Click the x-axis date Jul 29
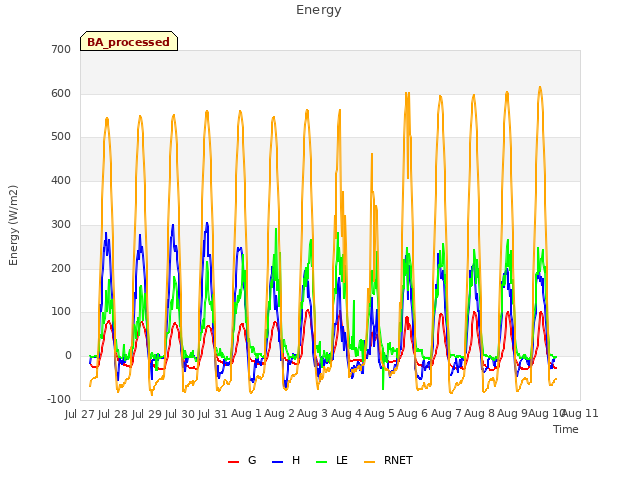The height and width of the screenshot is (480, 640). (147, 414)
